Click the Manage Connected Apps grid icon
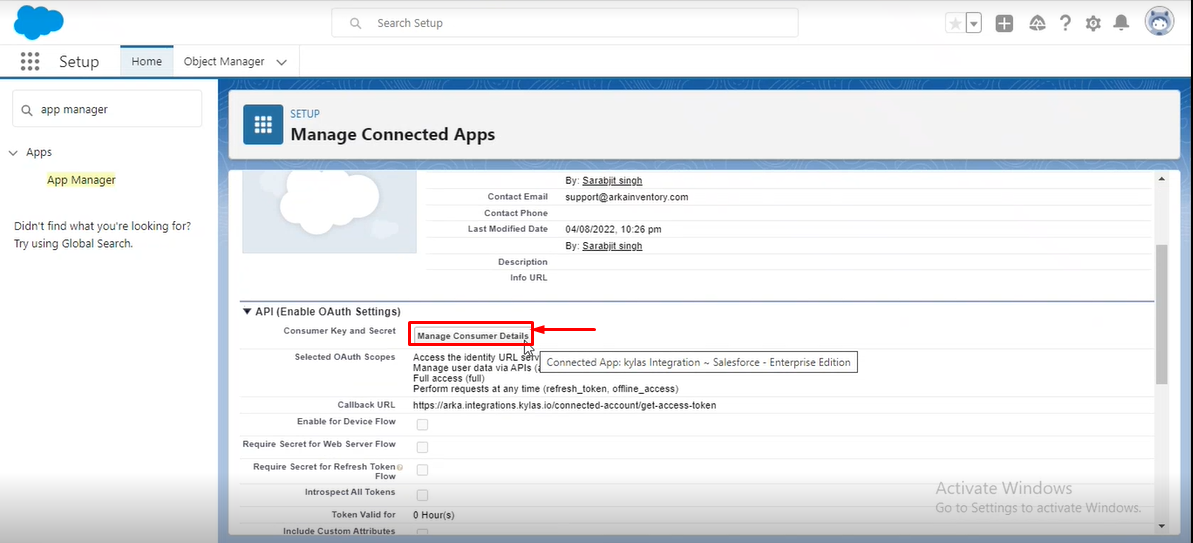The image size is (1193, 543). 263,125
